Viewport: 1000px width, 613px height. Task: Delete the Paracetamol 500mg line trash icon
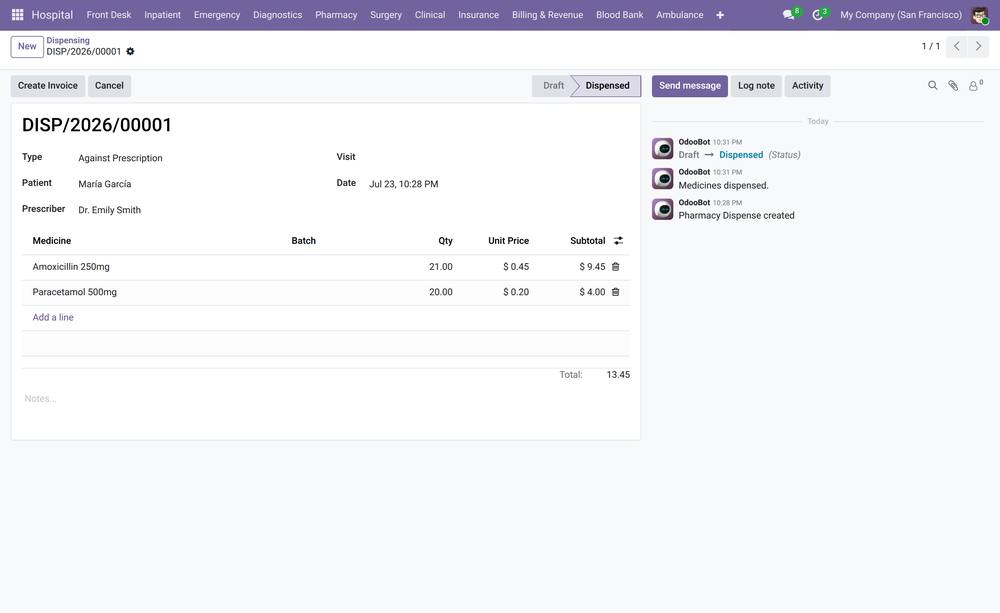click(615, 292)
